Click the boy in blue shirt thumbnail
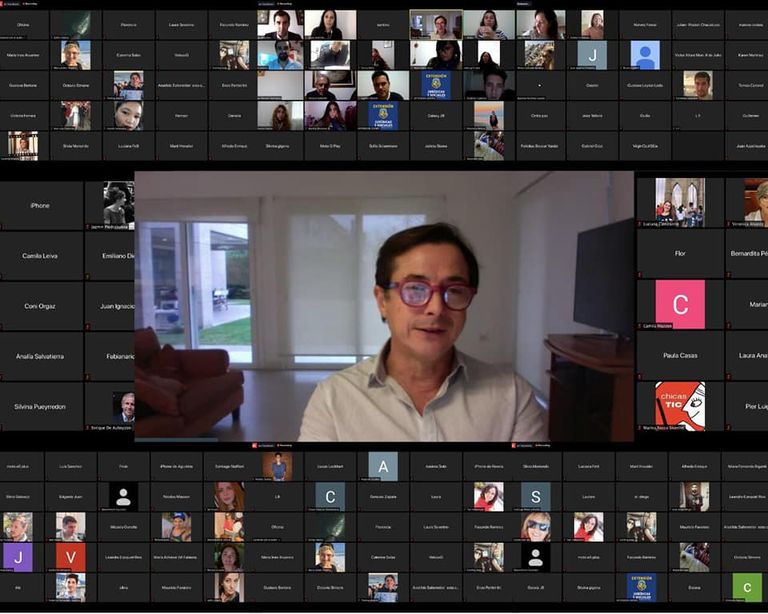Screen dimensions: 768x614 (x=278, y=466)
